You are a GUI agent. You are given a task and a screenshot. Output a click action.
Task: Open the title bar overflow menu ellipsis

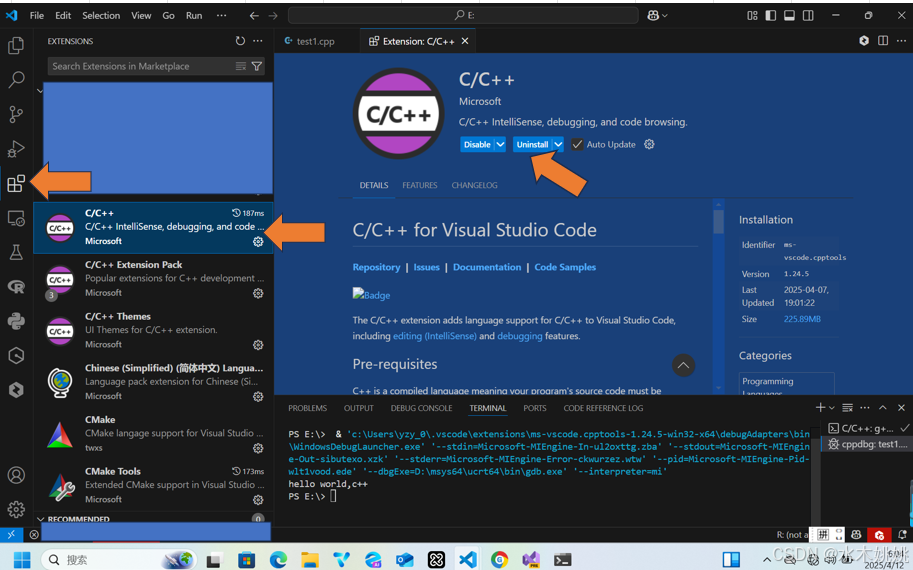tap(221, 16)
